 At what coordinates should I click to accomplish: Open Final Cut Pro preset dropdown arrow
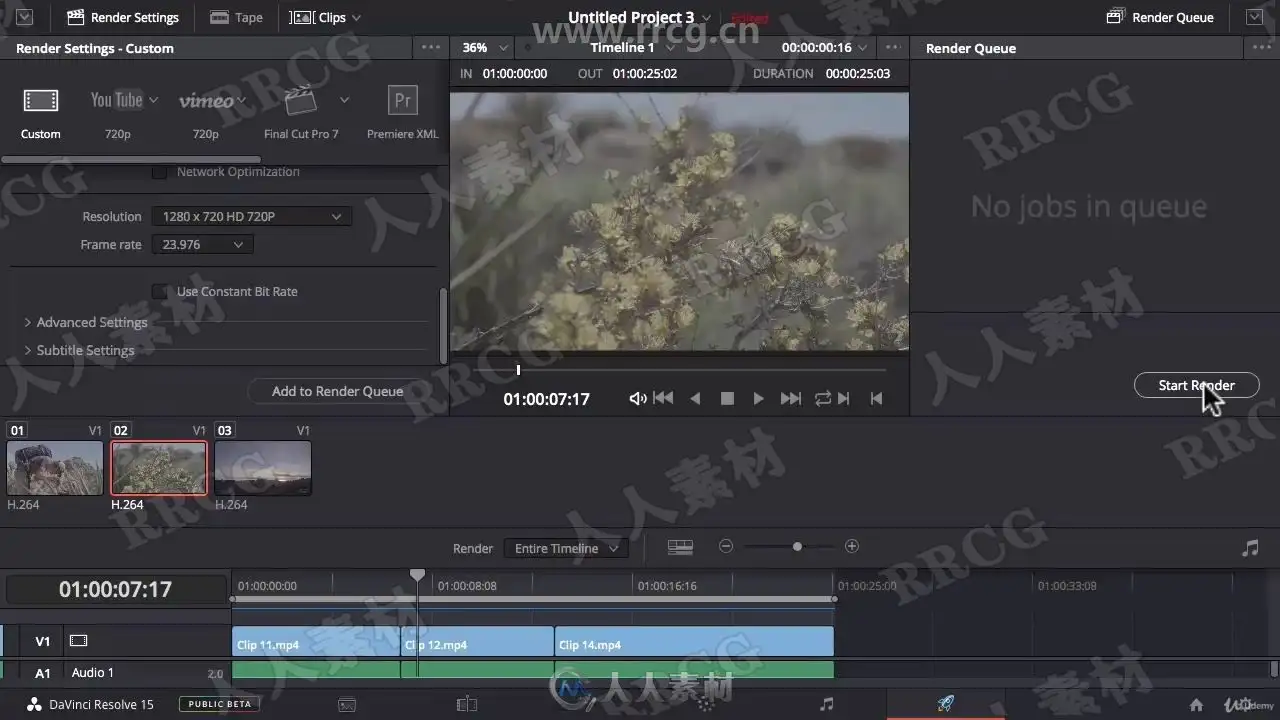tap(344, 100)
